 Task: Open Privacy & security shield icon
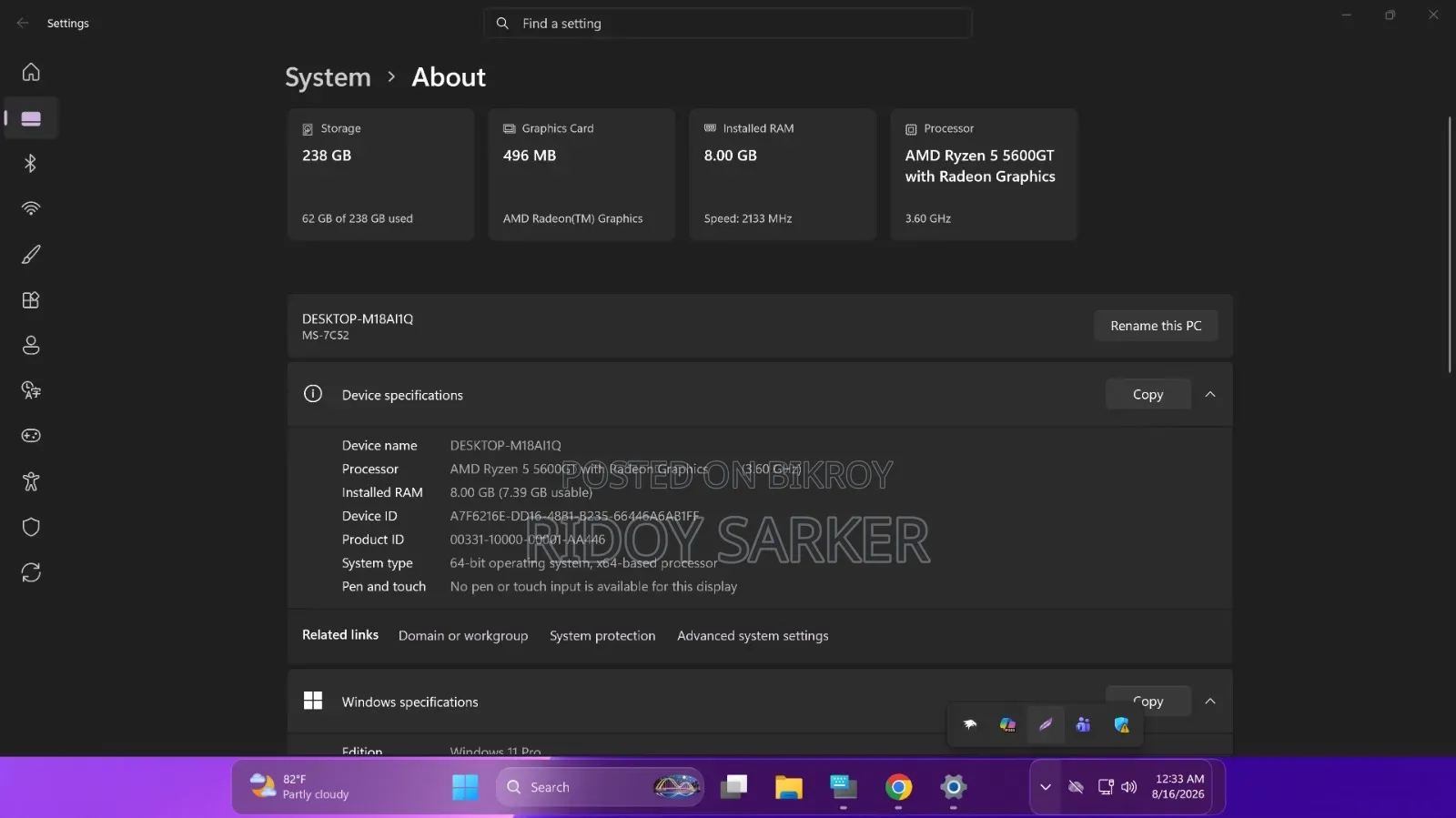pos(31,527)
